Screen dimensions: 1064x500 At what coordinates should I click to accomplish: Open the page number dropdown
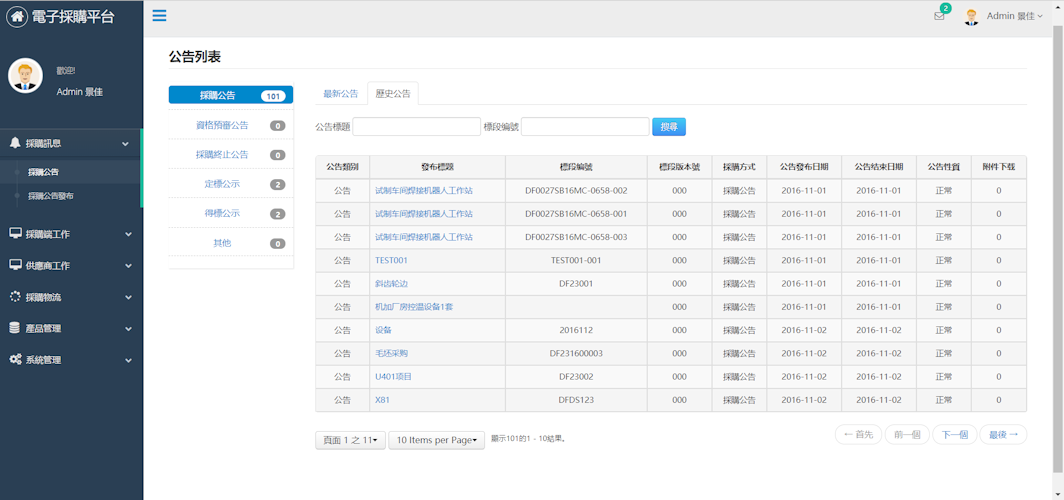(x=350, y=440)
